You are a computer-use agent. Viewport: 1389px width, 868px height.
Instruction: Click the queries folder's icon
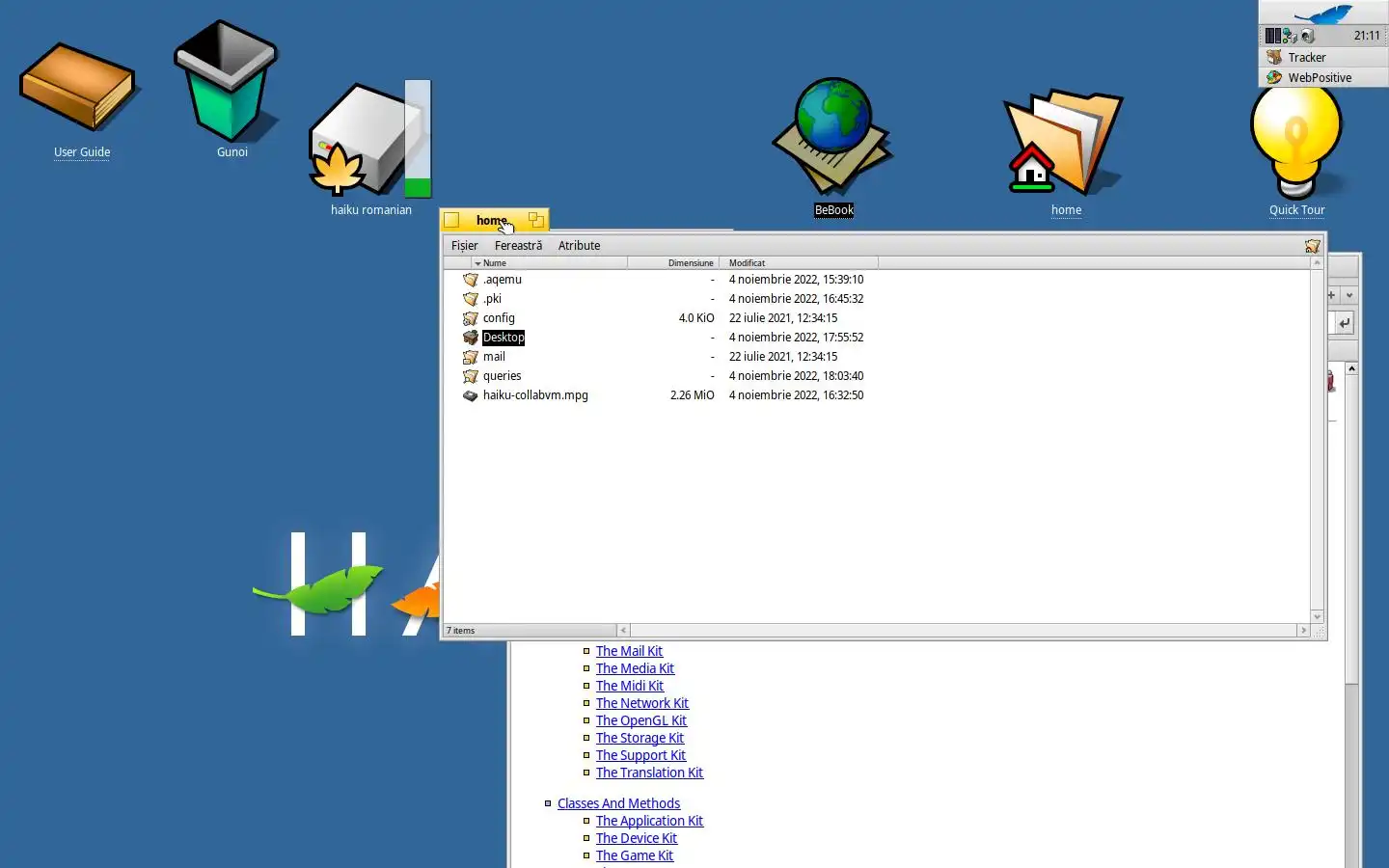471,376
